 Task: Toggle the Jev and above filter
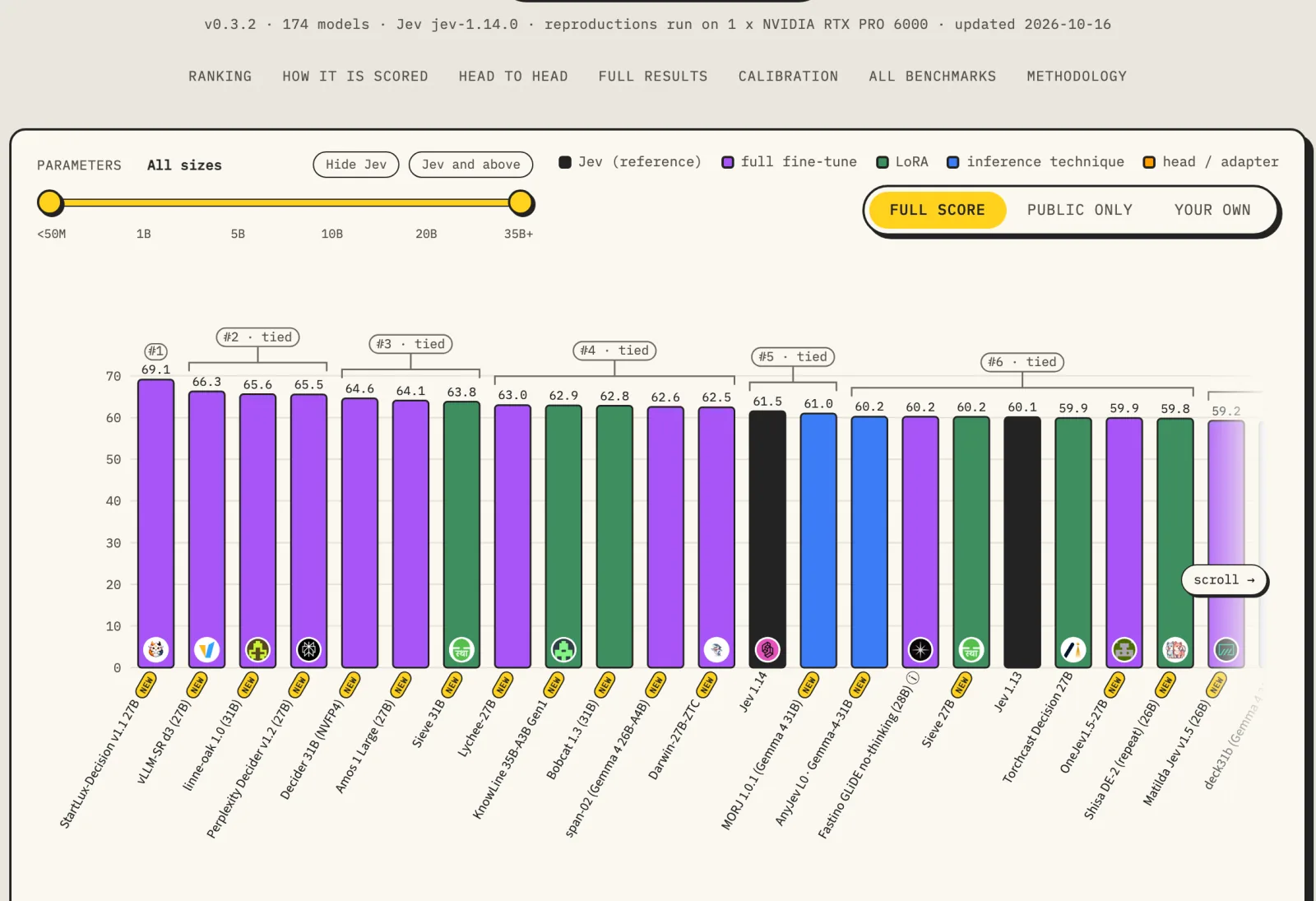[x=471, y=165]
